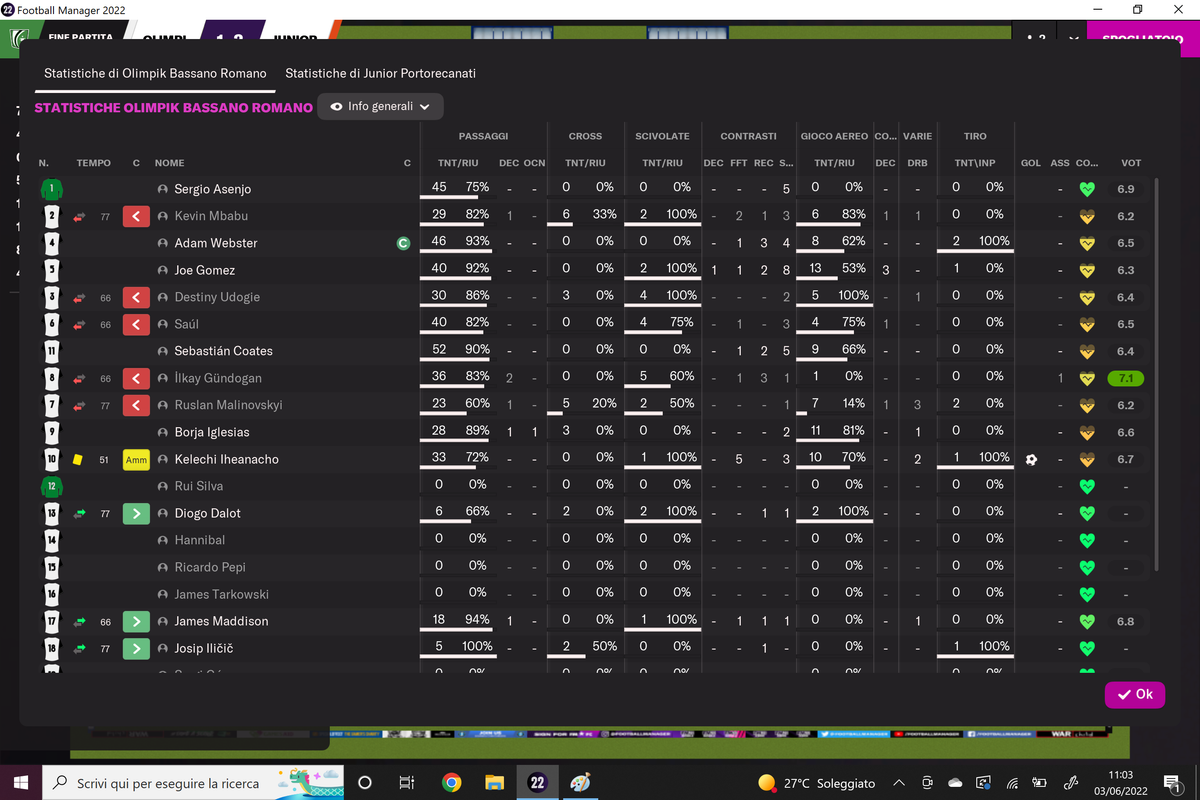Click Kelechi Iheanacho's goal ball icon
1200x800 pixels.
coord(1031,459)
